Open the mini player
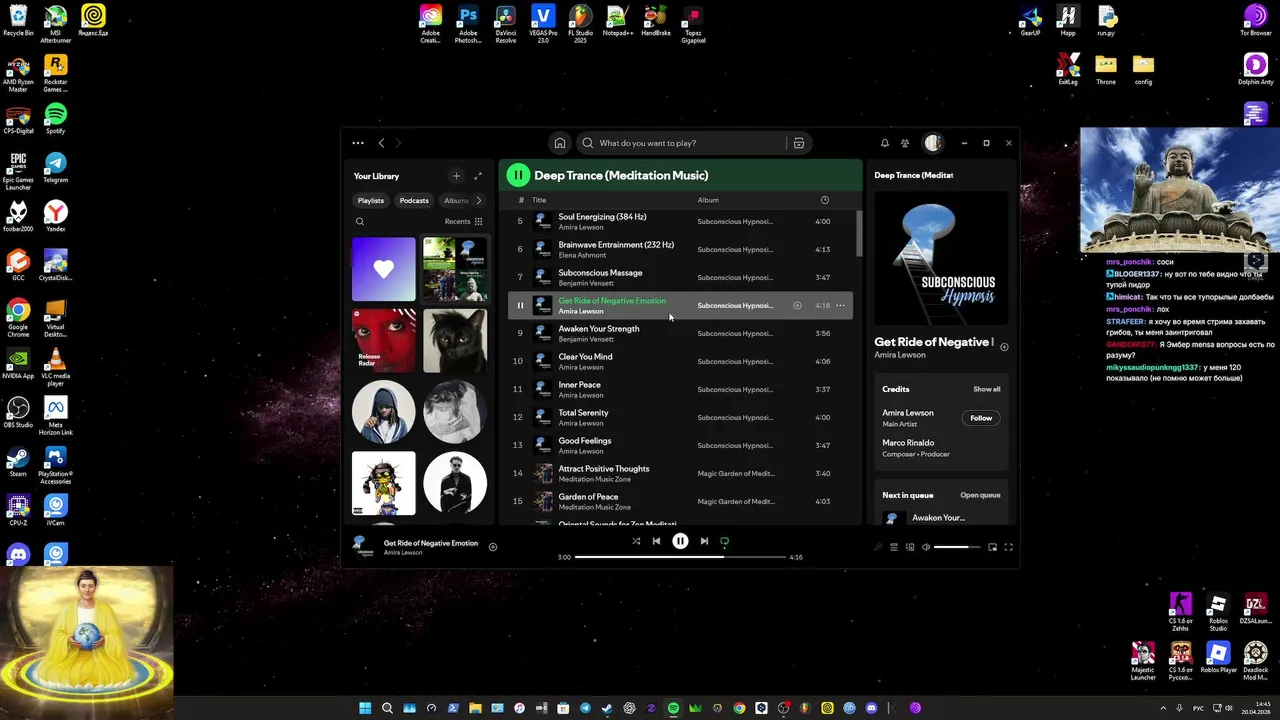The image size is (1280, 720). (x=992, y=547)
